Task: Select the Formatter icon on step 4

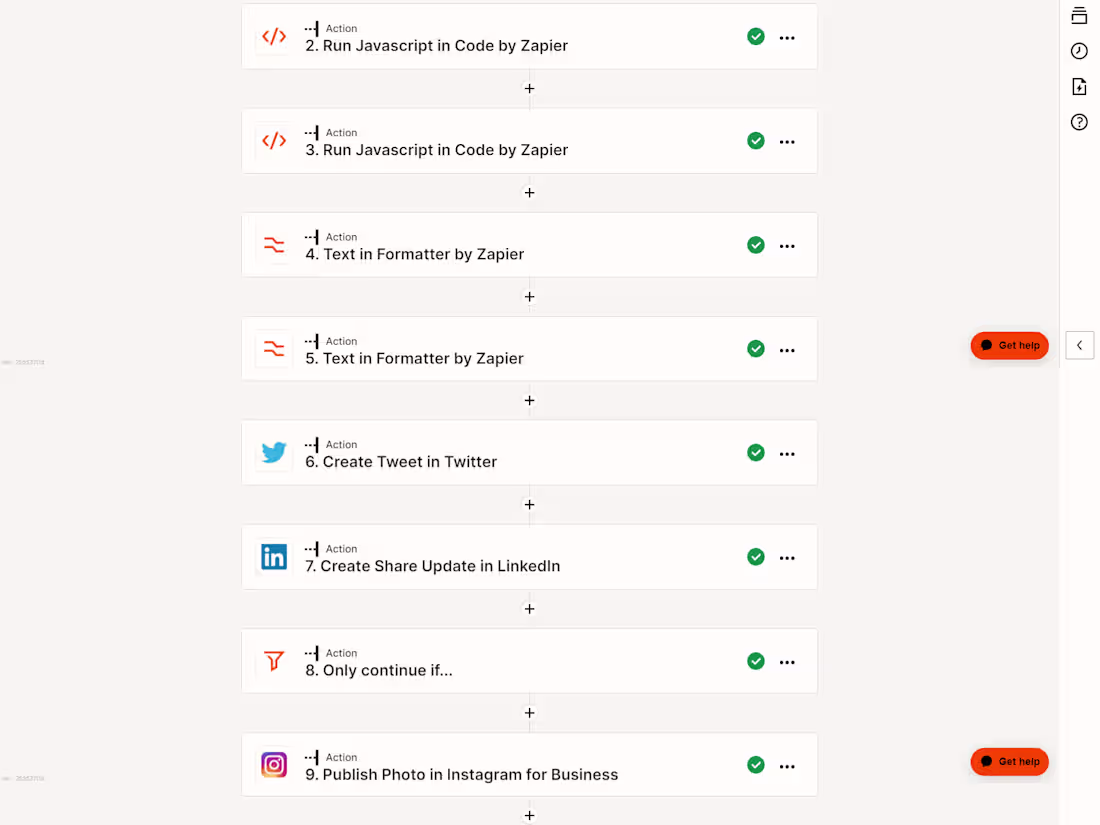Action: coord(273,245)
